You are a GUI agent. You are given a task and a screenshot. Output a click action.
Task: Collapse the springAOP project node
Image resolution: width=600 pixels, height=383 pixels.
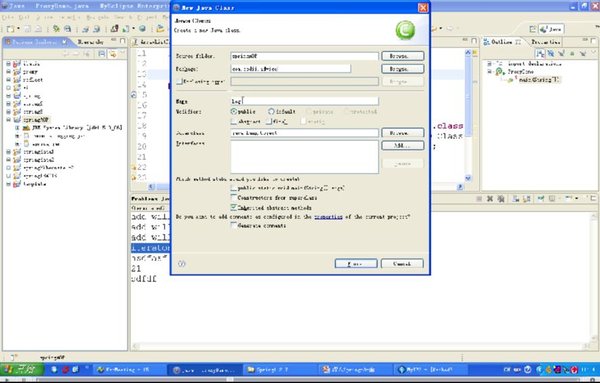coord(8,120)
